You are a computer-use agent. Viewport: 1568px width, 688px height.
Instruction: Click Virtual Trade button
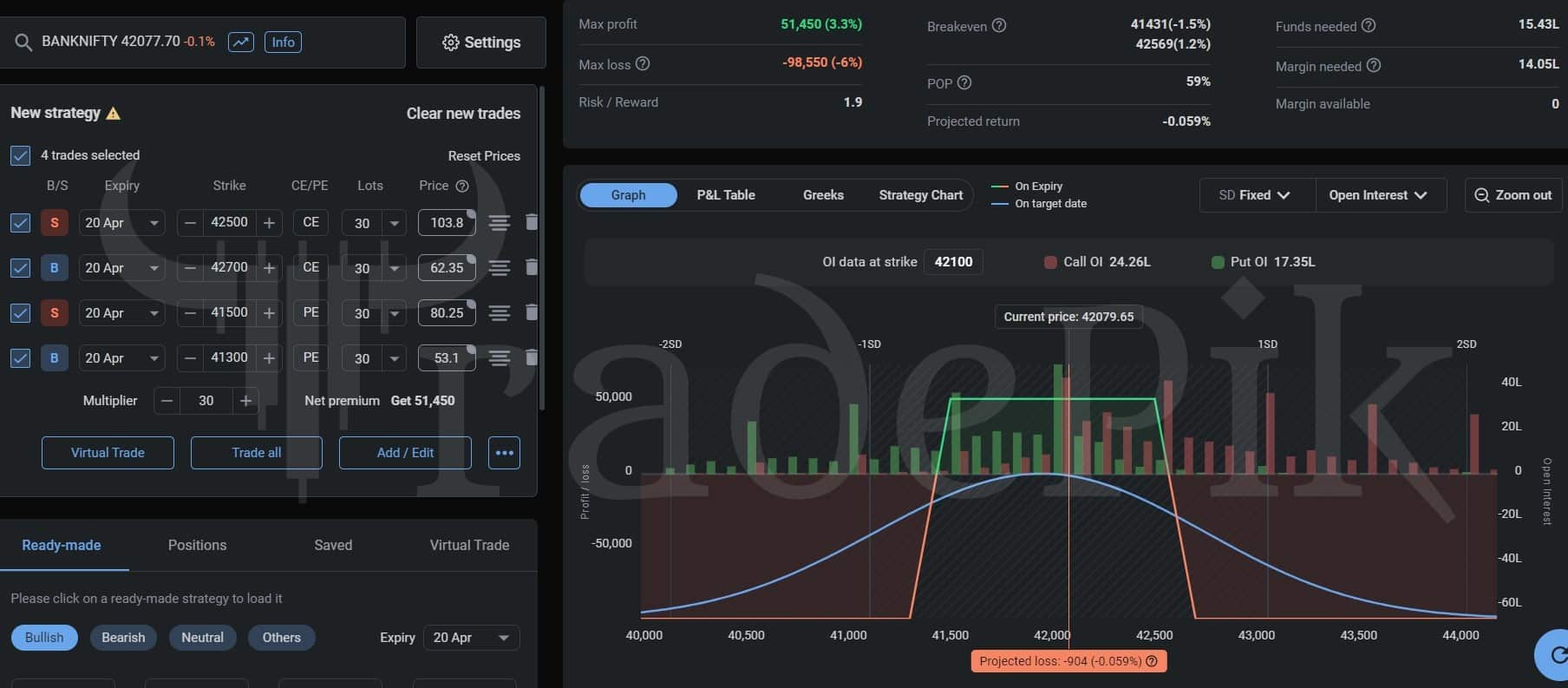tap(108, 453)
